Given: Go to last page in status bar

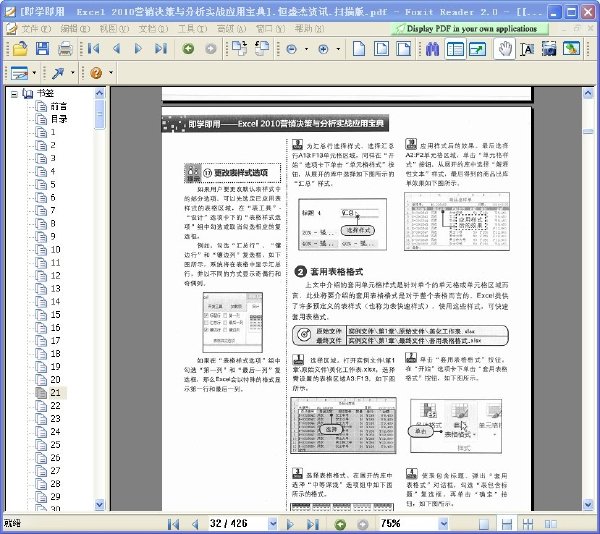Looking at the screenshot, I should pyautogui.click(x=312, y=524).
